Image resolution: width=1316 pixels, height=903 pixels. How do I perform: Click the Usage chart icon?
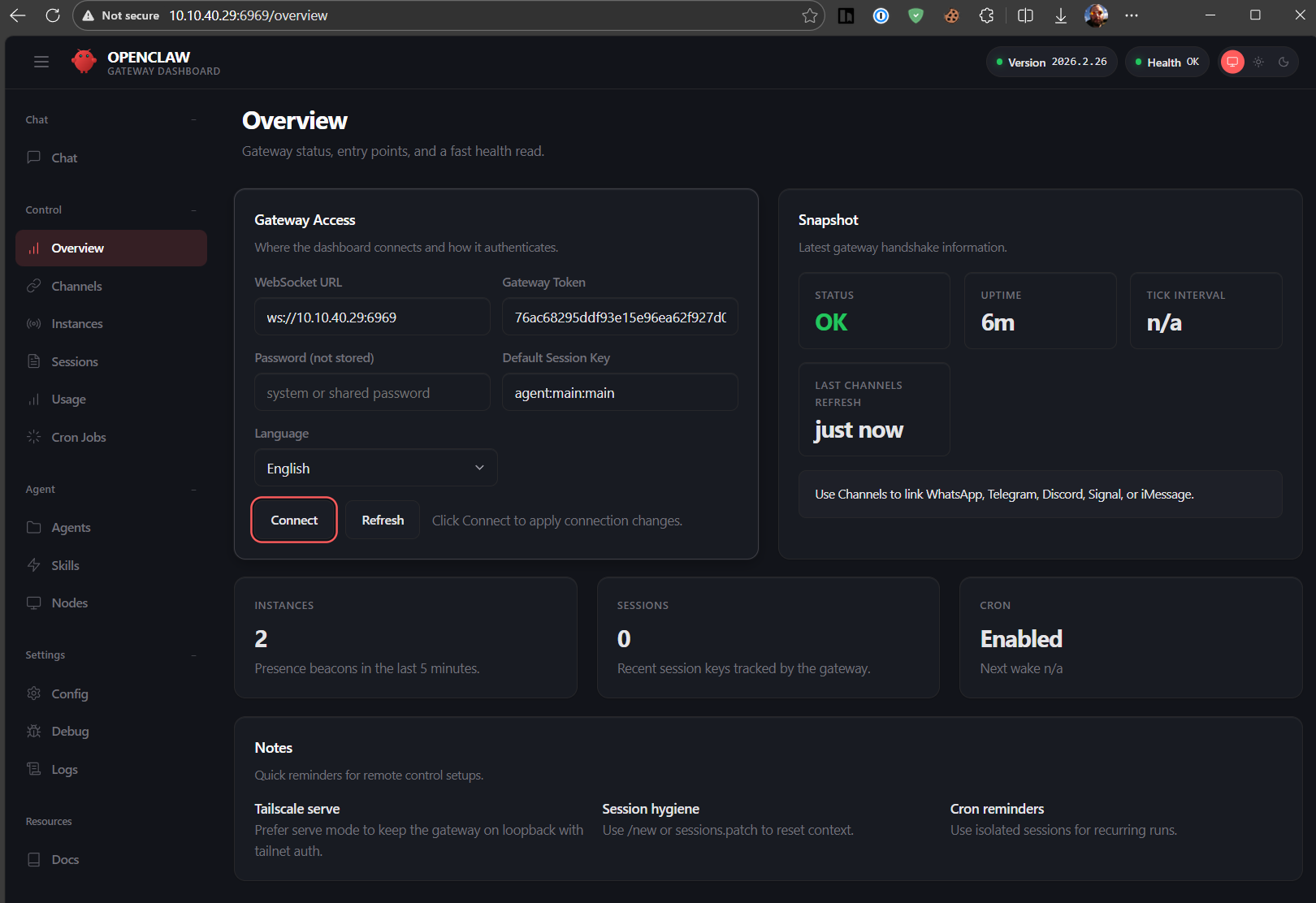[34, 400]
